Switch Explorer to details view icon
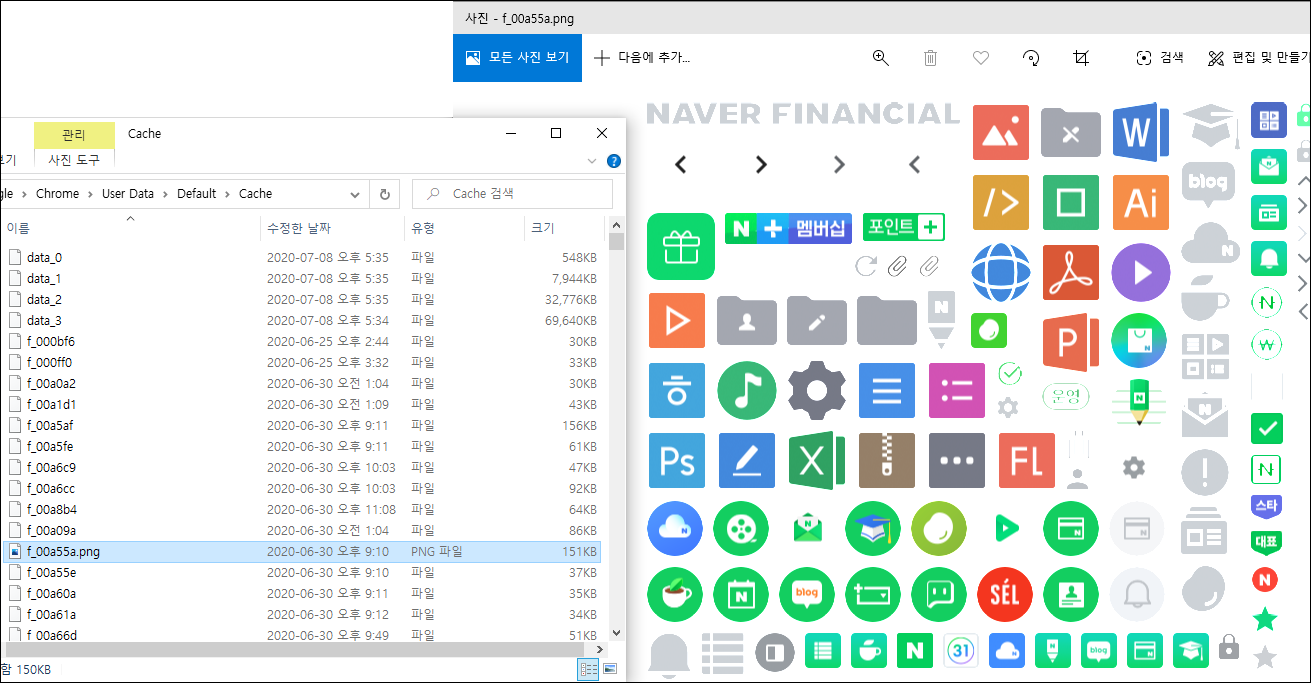This screenshot has width=1311, height=683. 589,669
